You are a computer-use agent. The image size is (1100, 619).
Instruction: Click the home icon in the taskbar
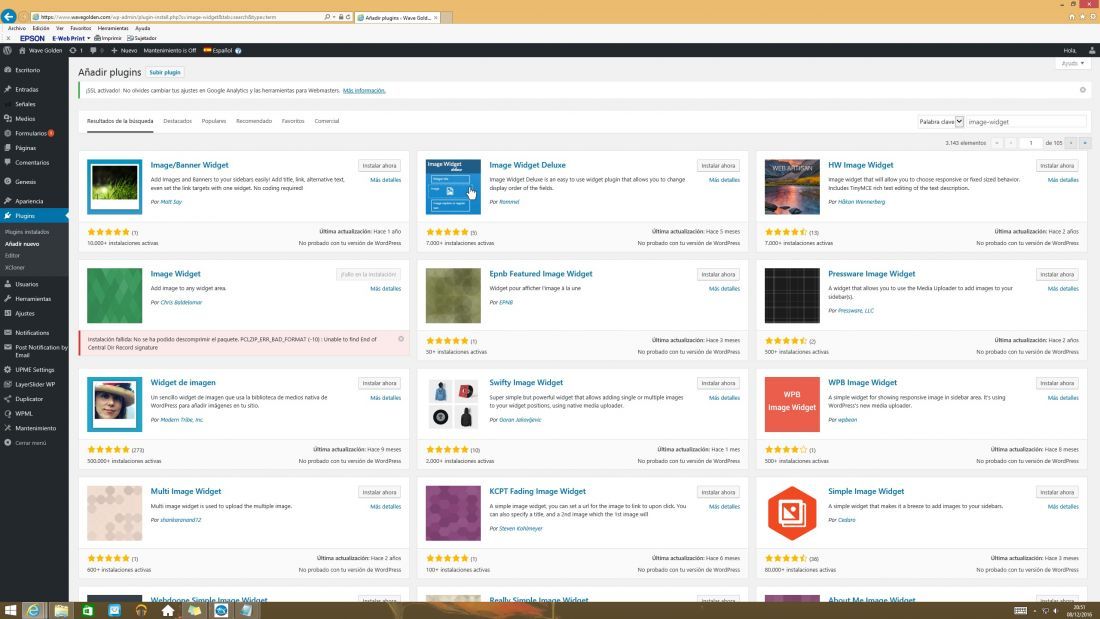pyautogui.click(x=168, y=611)
